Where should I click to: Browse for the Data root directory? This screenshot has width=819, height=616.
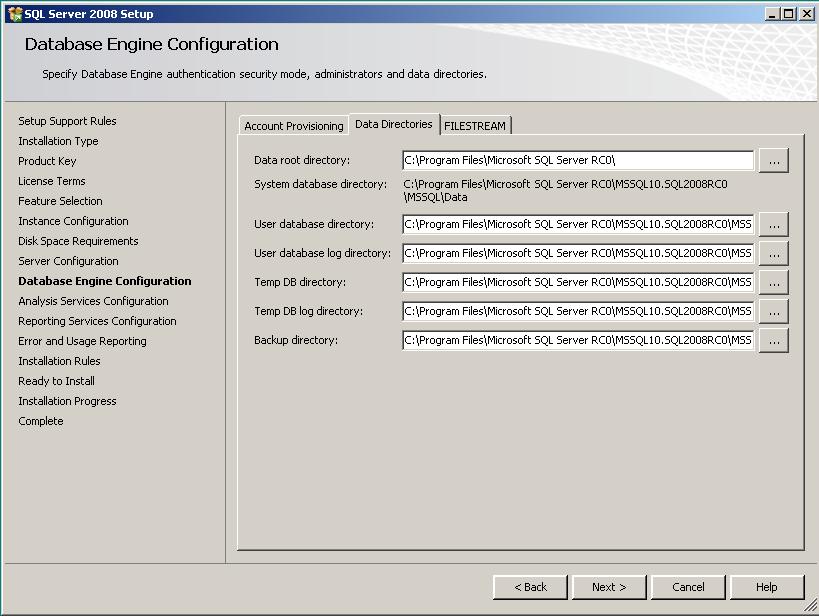click(x=774, y=160)
